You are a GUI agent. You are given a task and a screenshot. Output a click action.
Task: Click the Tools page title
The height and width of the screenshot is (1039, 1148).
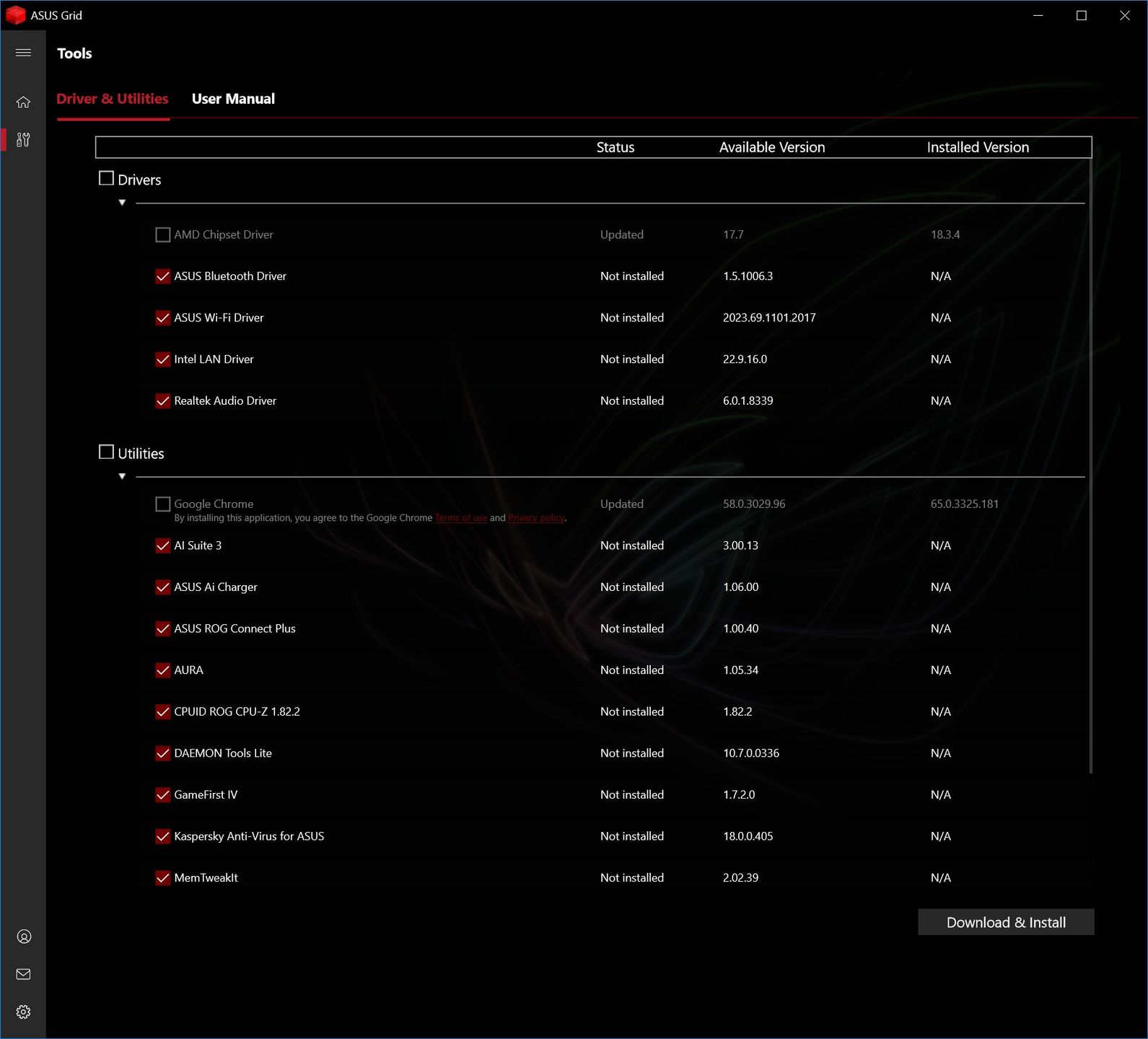coord(74,53)
